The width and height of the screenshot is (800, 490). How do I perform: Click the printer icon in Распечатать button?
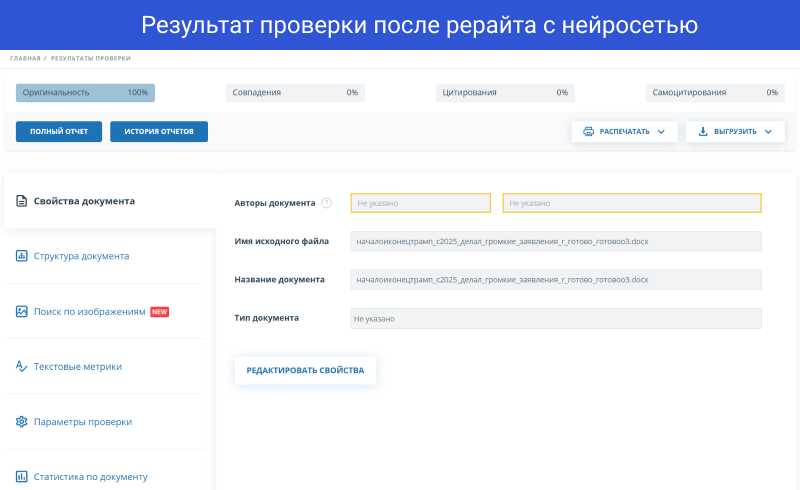click(x=588, y=132)
